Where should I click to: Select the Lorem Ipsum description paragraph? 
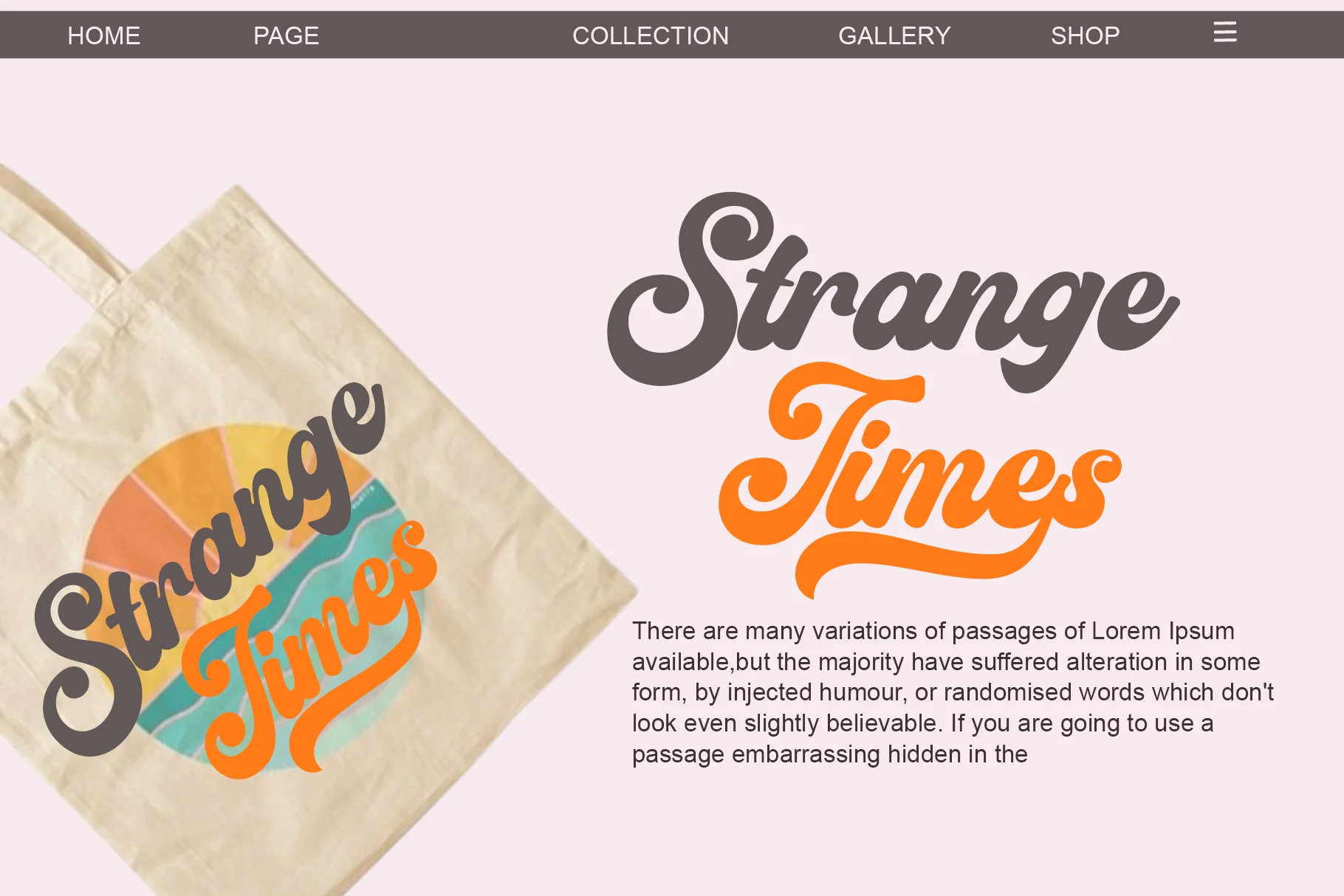[953, 692]
